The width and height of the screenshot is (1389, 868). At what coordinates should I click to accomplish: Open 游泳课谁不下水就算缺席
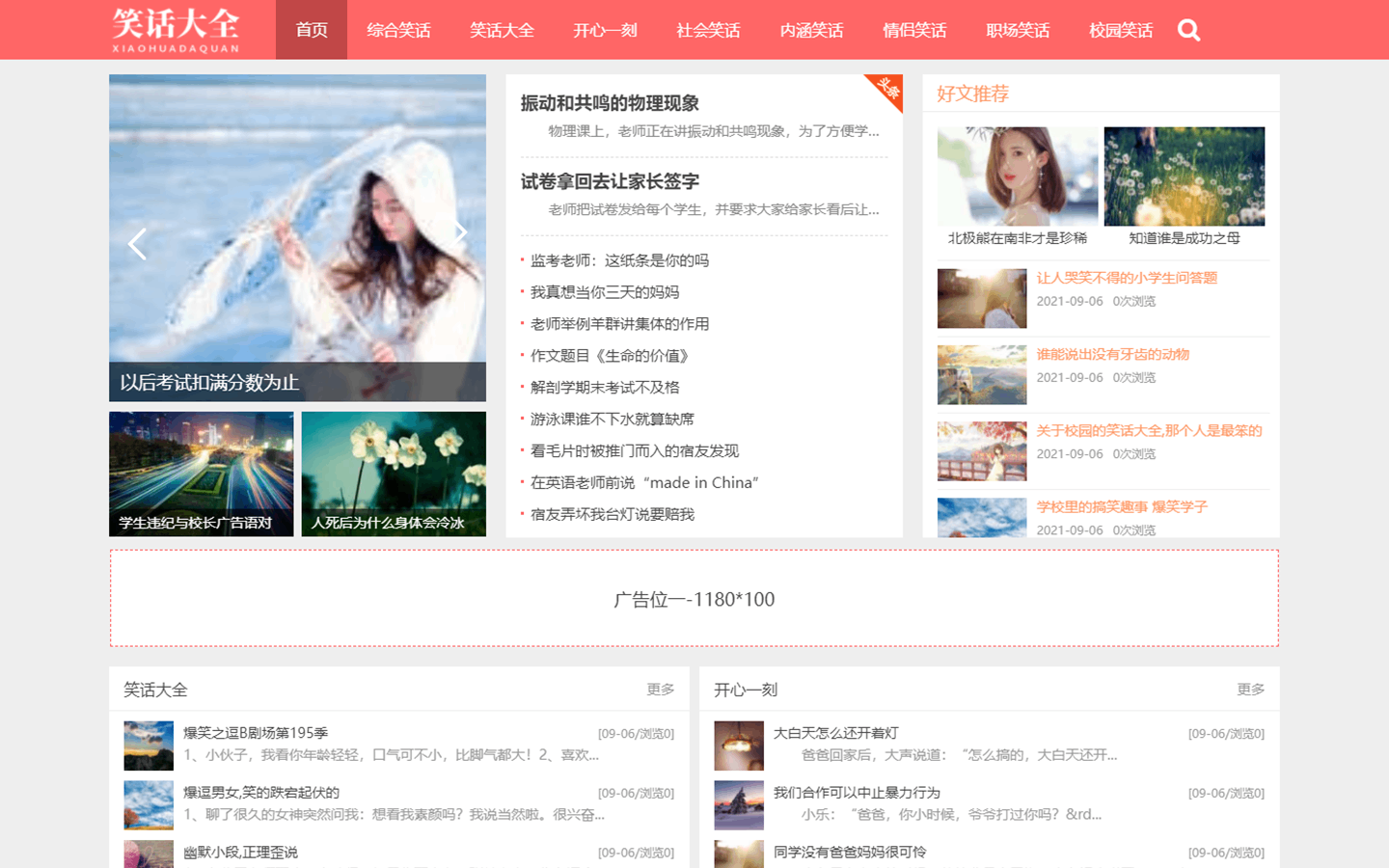[x=613, y=420]
